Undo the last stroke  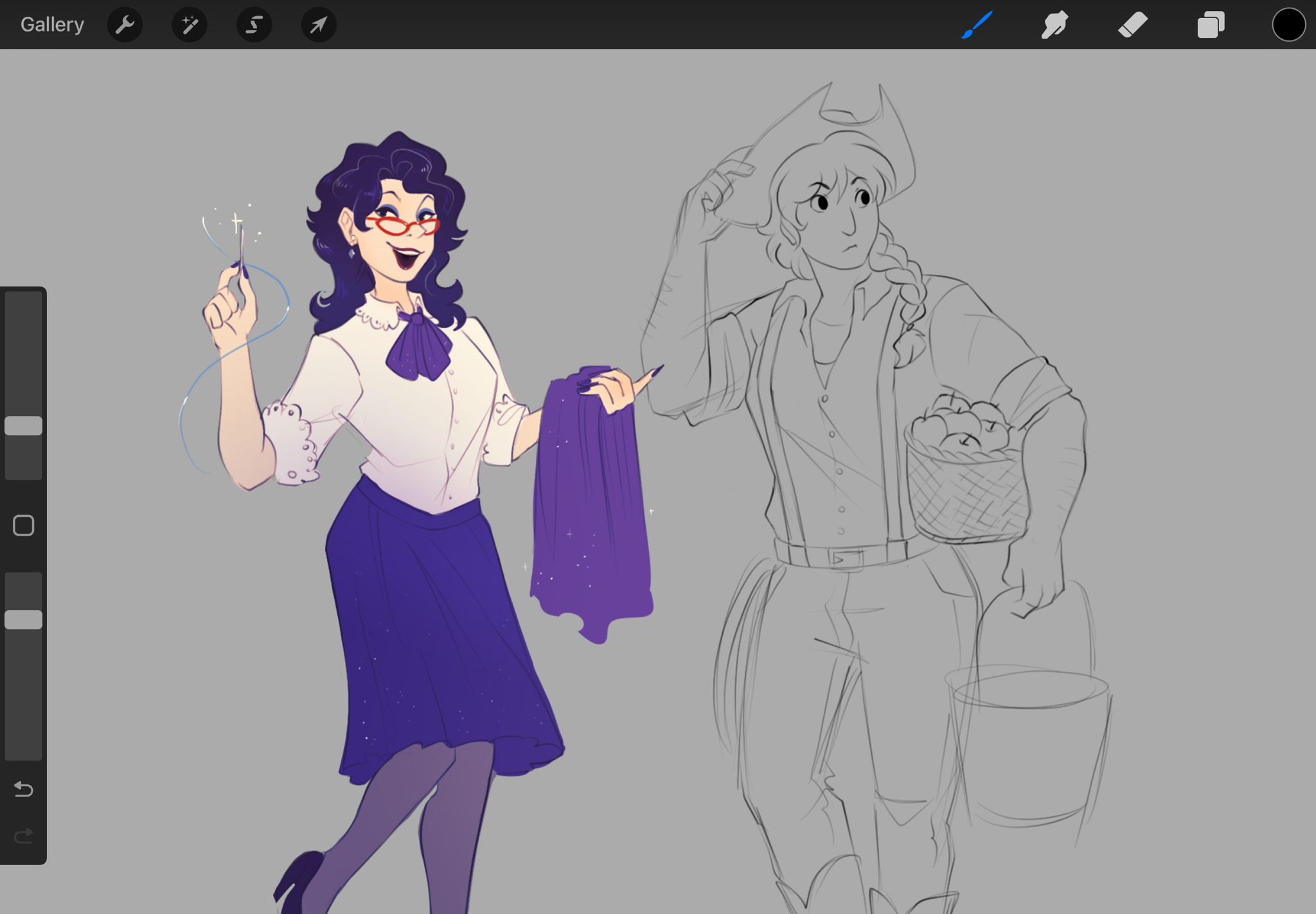[x=24, y=789]
